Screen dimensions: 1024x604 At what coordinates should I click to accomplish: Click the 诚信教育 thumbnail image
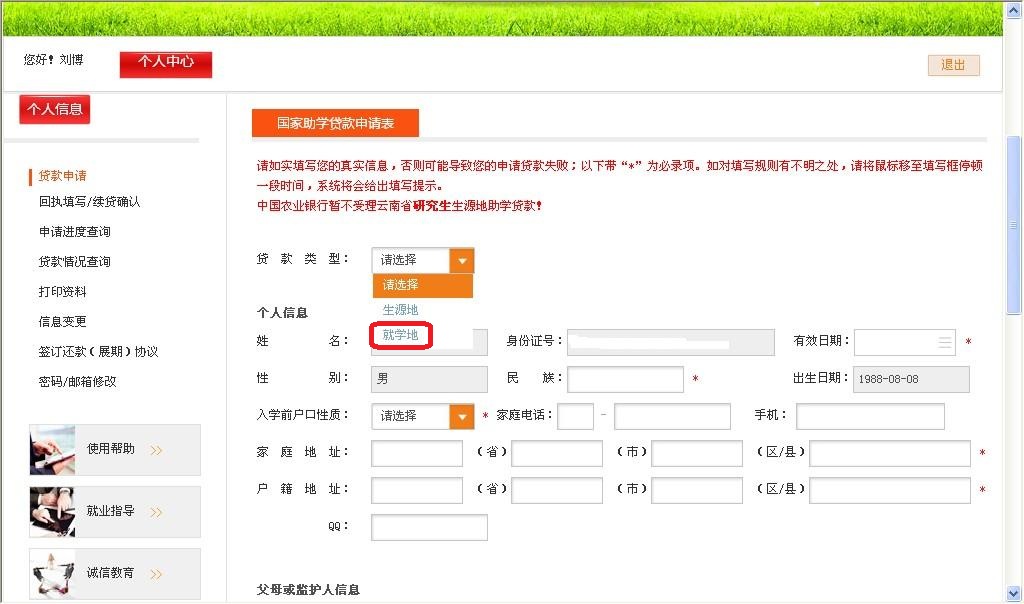point(53,573)
